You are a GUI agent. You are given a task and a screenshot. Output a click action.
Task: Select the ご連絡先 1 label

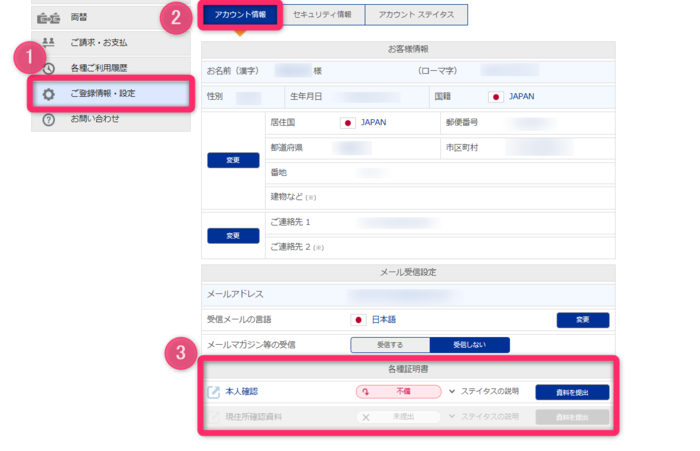tap(290, 222)
